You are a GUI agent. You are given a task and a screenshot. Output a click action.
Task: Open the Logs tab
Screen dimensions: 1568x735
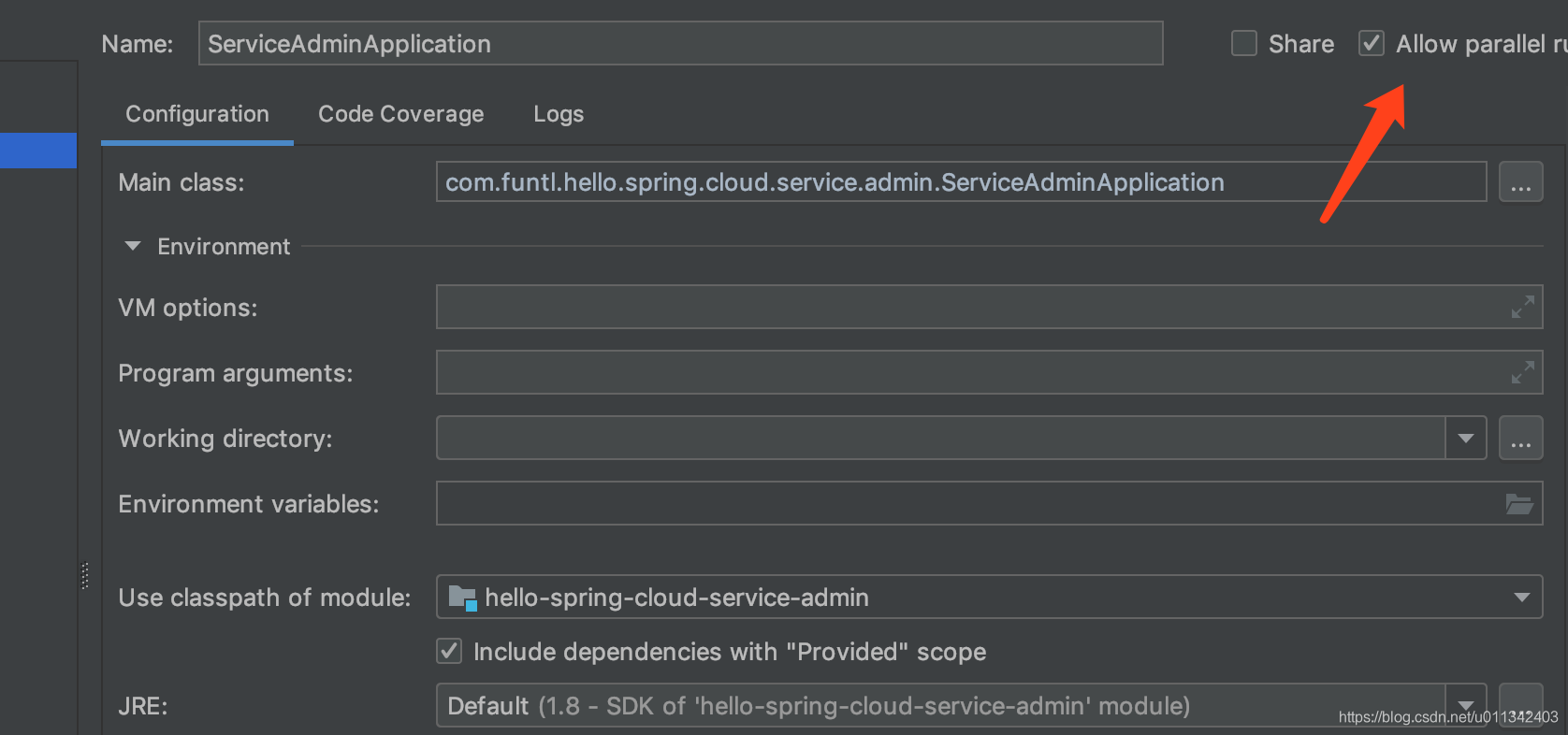point(559,114)
